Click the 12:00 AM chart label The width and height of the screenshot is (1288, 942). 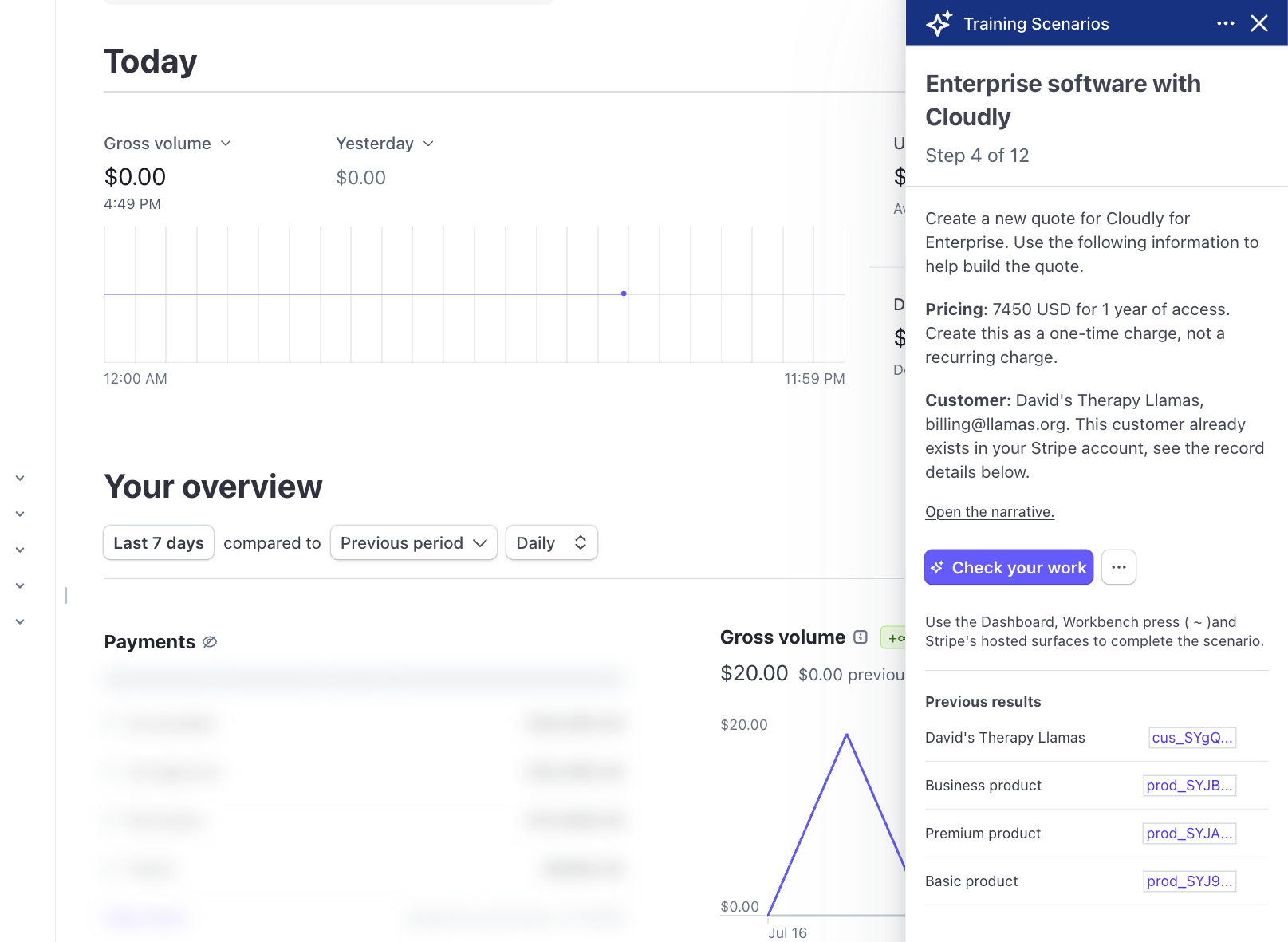tap(136, 379)
